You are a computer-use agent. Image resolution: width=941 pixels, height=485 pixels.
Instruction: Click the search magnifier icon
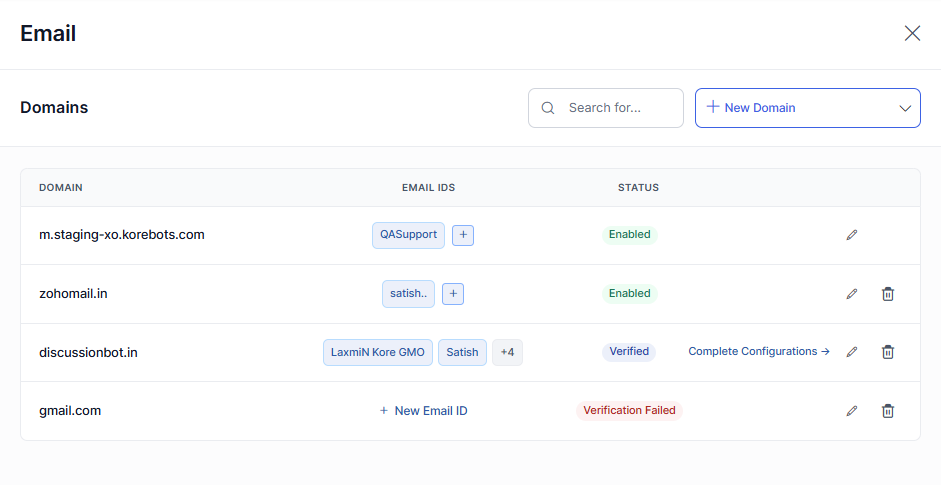[x=548, y=108]
